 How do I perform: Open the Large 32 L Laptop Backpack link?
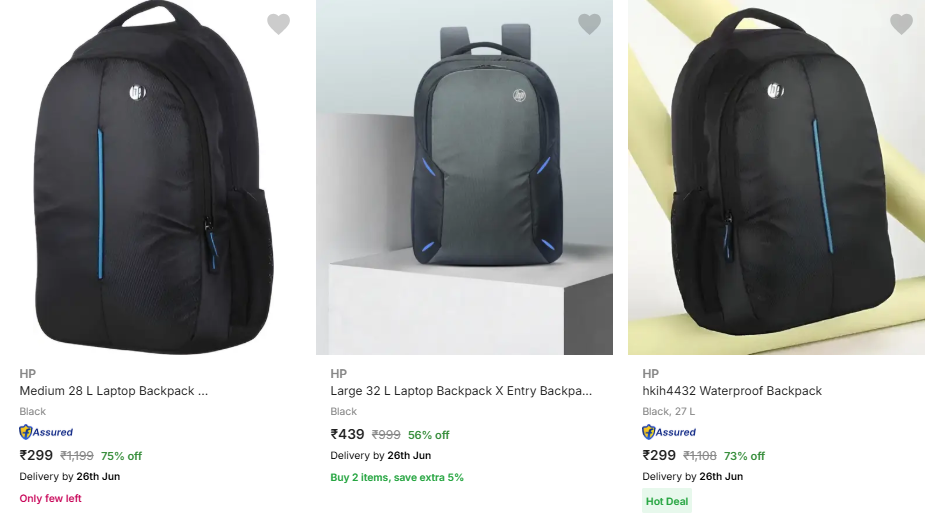pos(461,391)
